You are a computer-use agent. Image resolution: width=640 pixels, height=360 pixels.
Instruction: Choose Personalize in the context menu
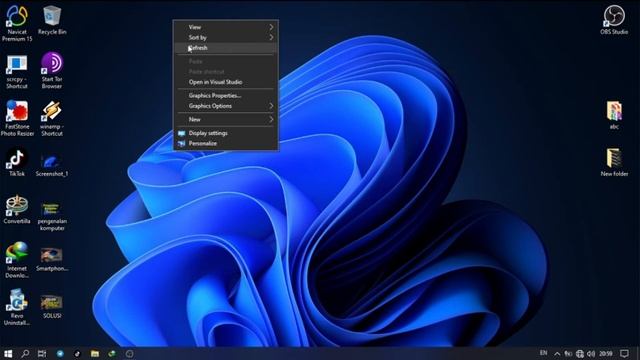(x=226, y=143)
